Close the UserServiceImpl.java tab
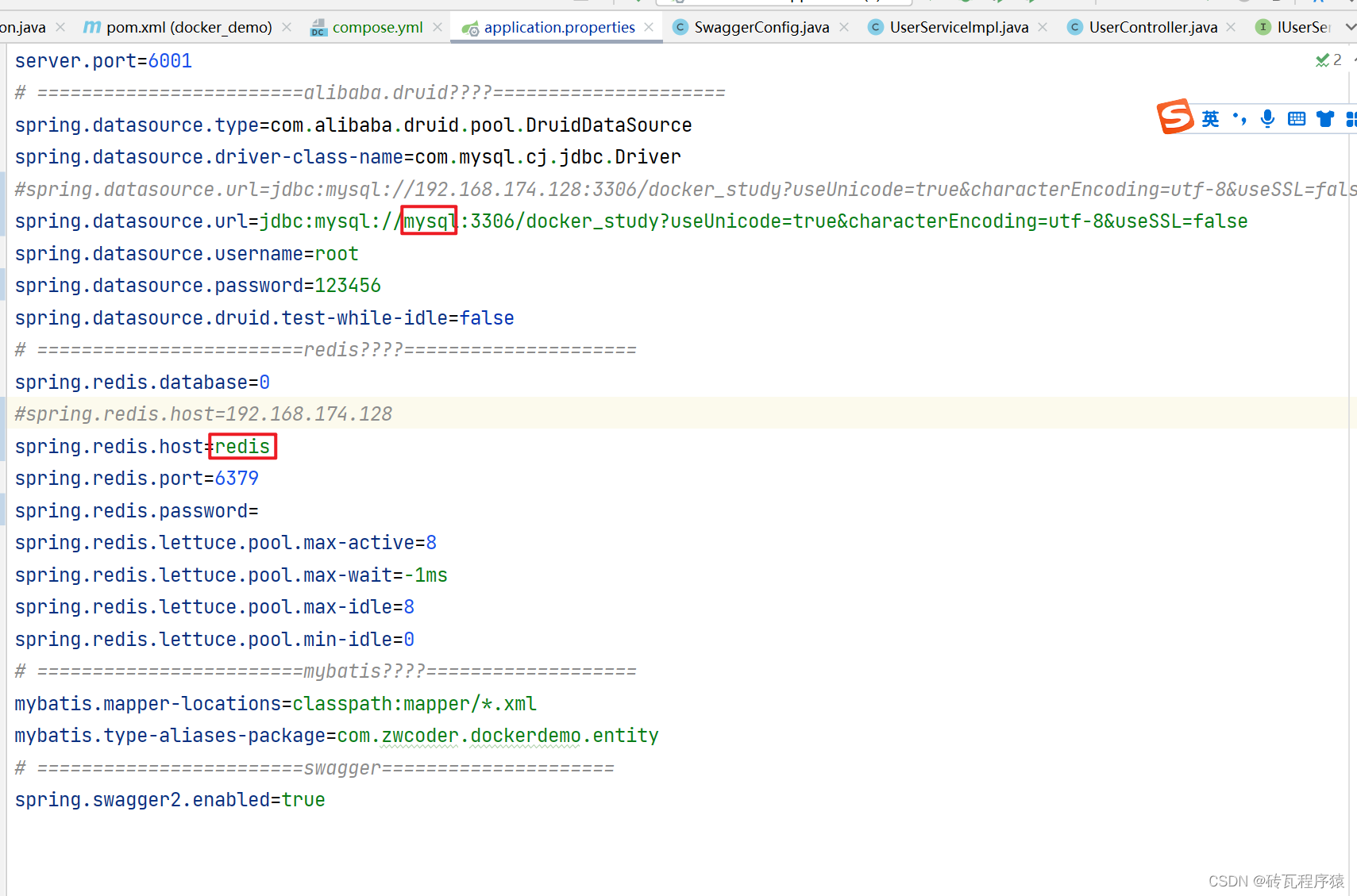The image size is (1357, 896). click(x=1043, y=27)
